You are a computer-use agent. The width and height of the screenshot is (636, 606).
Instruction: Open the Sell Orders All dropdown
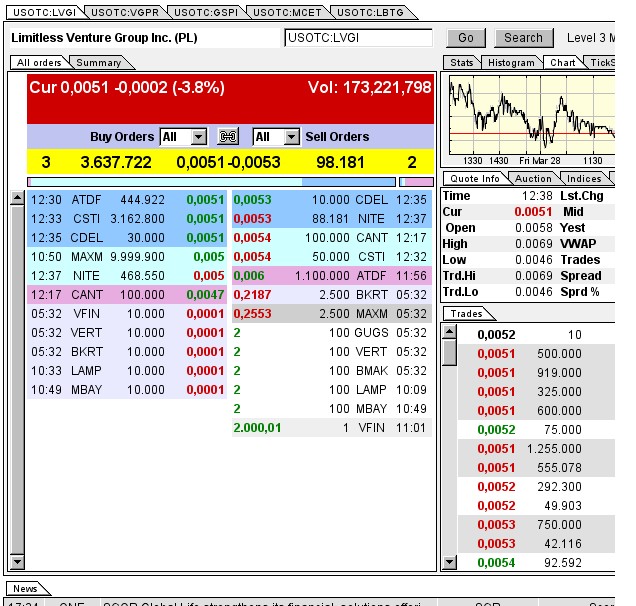276,137
